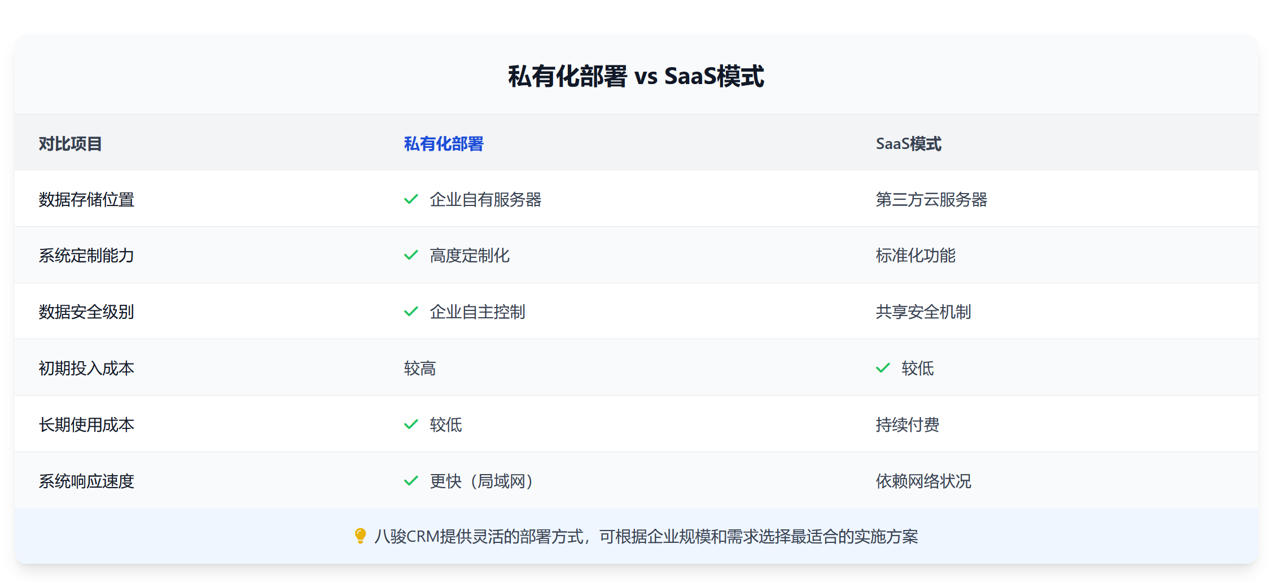Click the 私有化部署 column header
Image resolution: width=1279 pixels, height=583 pixels.
click(443, 144)
